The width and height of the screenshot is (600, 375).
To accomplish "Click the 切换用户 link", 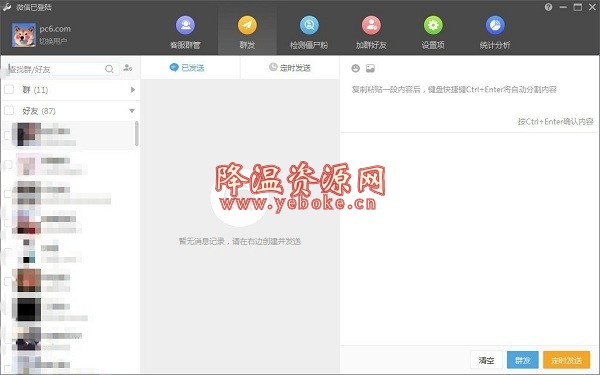I will [x=53, y=41].
